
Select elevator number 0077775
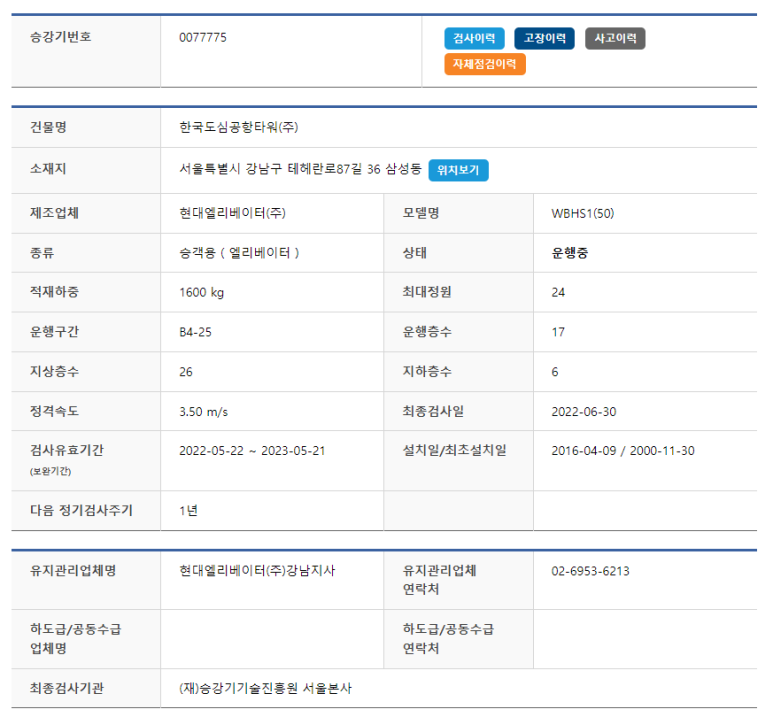[203, 37]
